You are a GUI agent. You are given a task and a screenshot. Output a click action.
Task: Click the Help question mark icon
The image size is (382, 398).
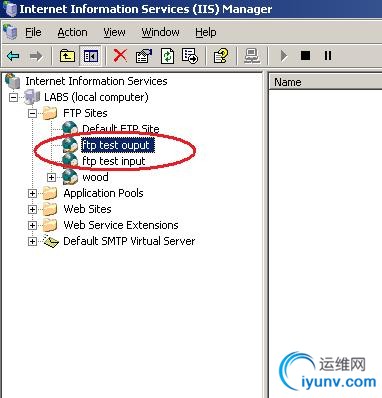pyautogui.click(x=221, y=56)
